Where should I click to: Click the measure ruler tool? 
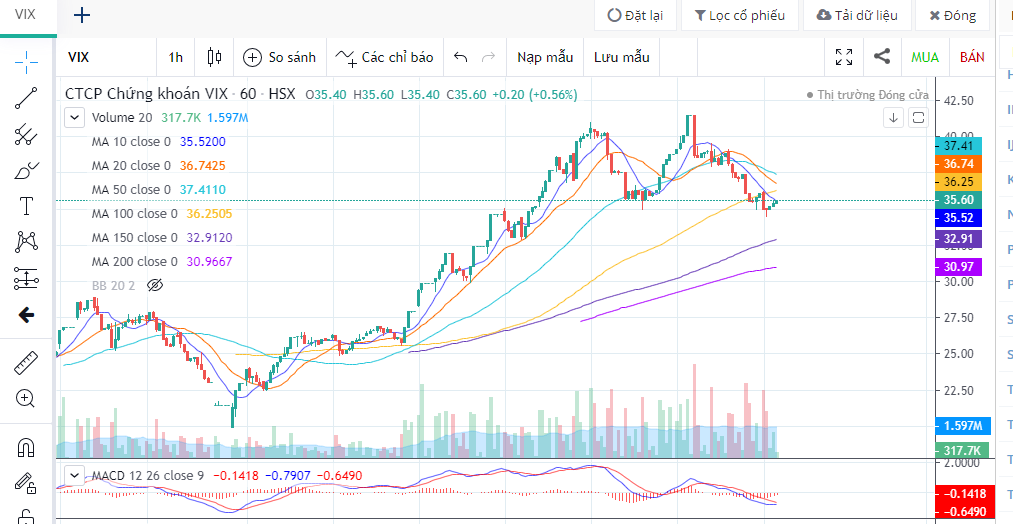[x=27, y=362]
